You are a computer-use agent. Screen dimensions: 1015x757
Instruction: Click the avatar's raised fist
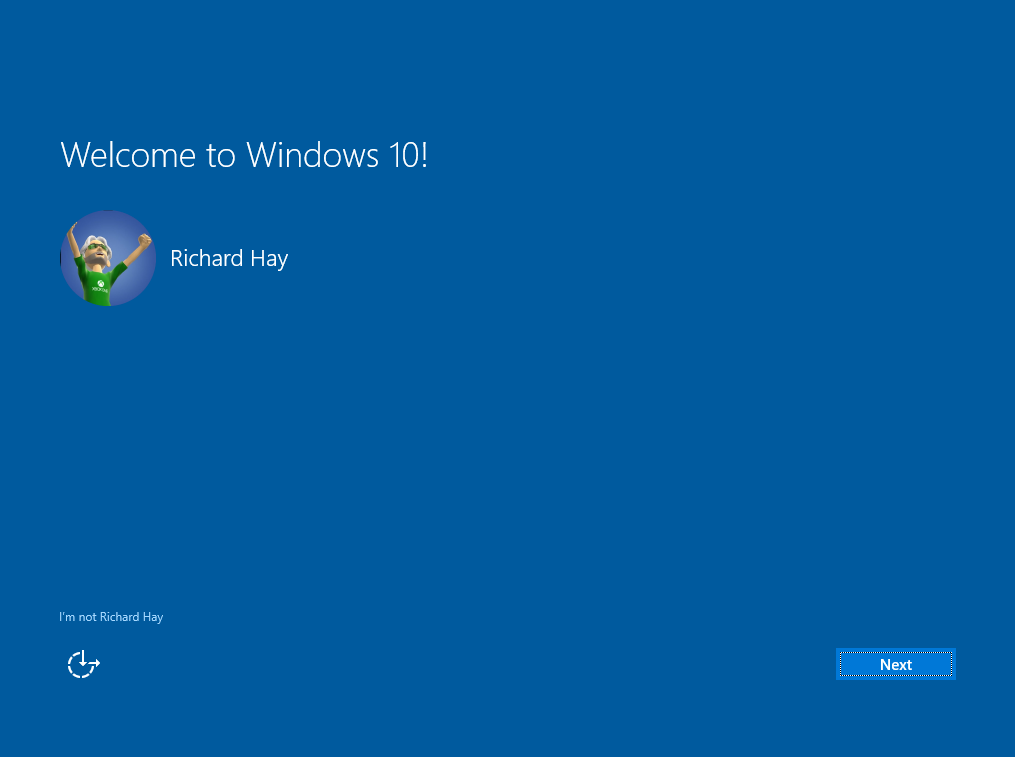click(x=144, y=239)
